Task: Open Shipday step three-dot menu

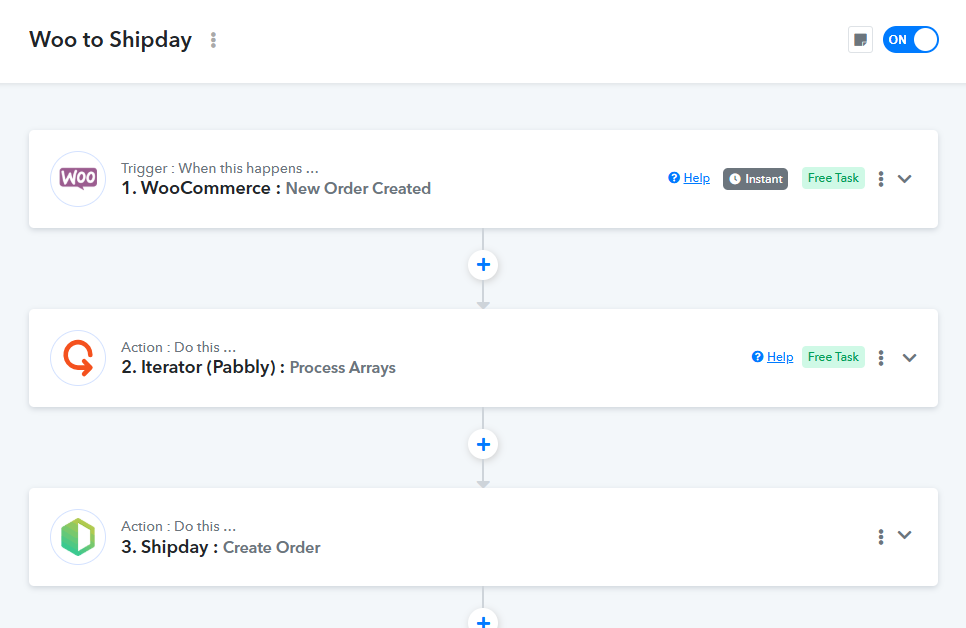Action: pos(881,537)
